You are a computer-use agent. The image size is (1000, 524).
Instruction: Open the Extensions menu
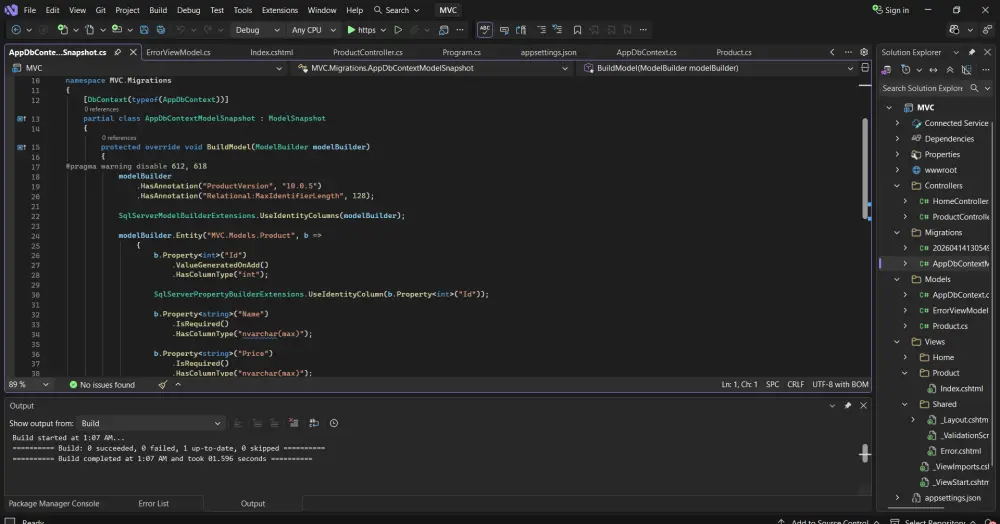[279, 10]
